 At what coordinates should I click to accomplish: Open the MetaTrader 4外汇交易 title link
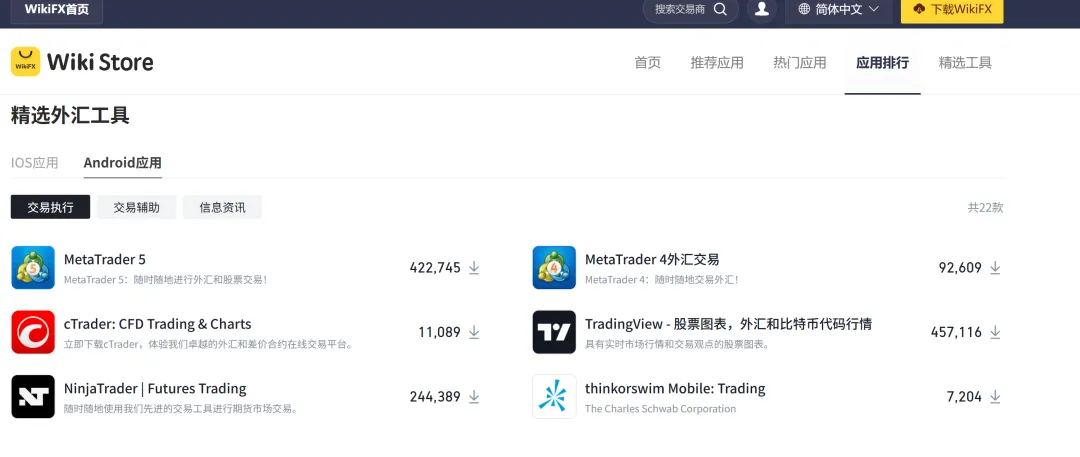pyautogui.click(x=652, y=259)
